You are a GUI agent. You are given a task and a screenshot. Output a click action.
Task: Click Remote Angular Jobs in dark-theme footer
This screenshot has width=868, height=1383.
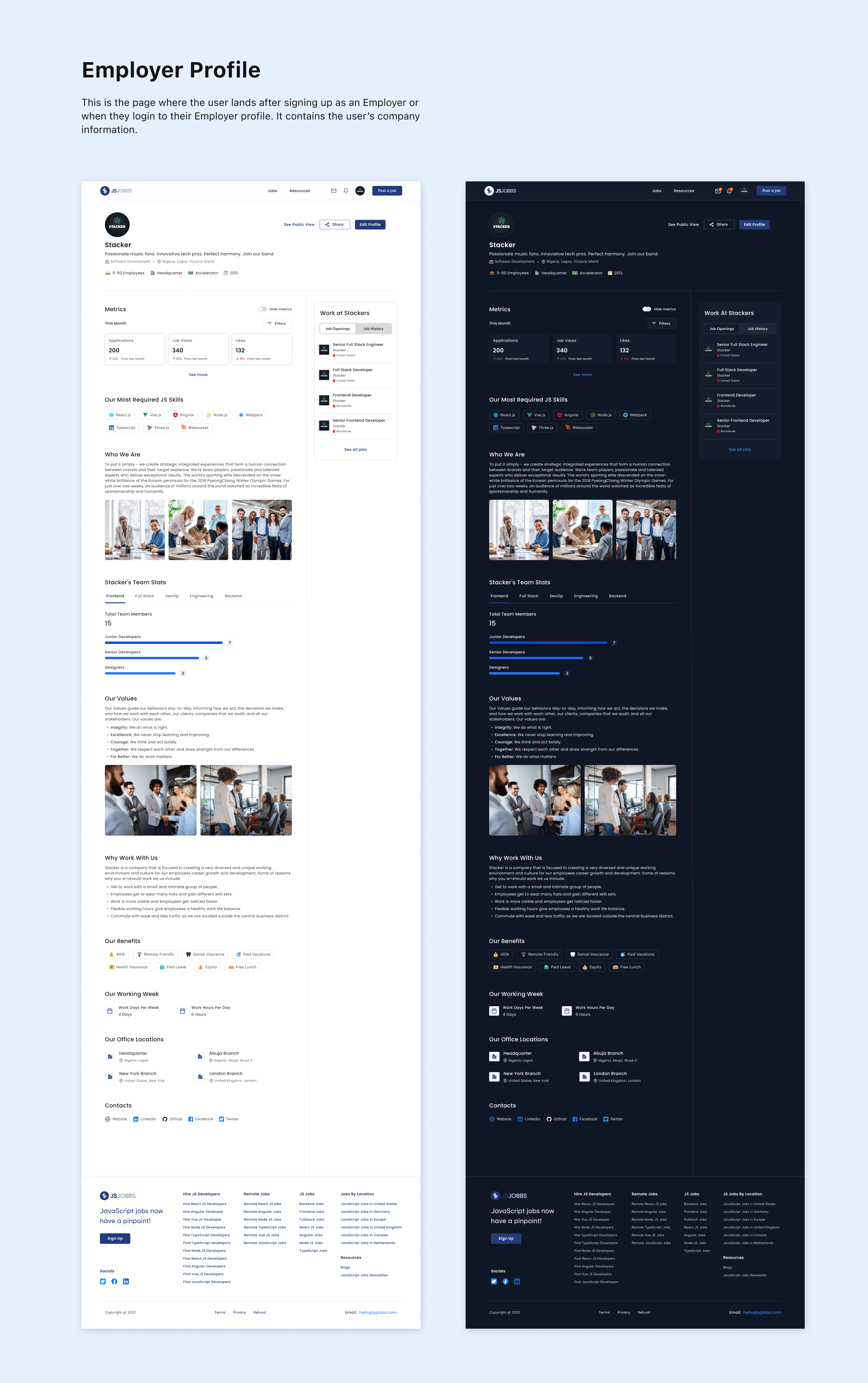point(649,1212)
